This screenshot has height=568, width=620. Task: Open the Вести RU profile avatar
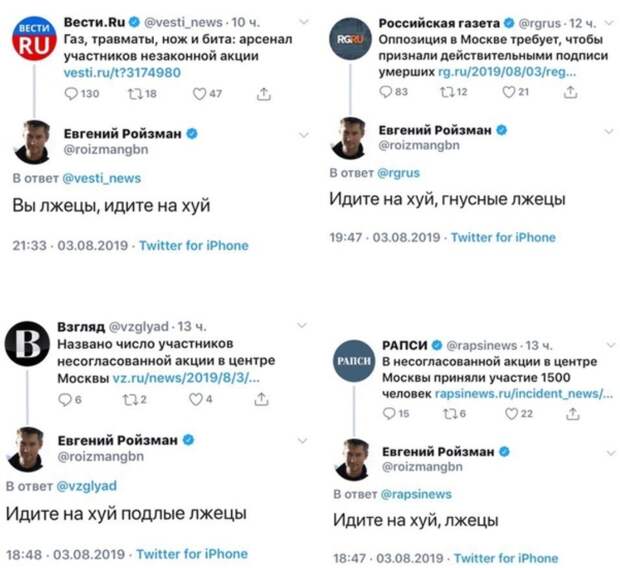(x=34, y=38)
